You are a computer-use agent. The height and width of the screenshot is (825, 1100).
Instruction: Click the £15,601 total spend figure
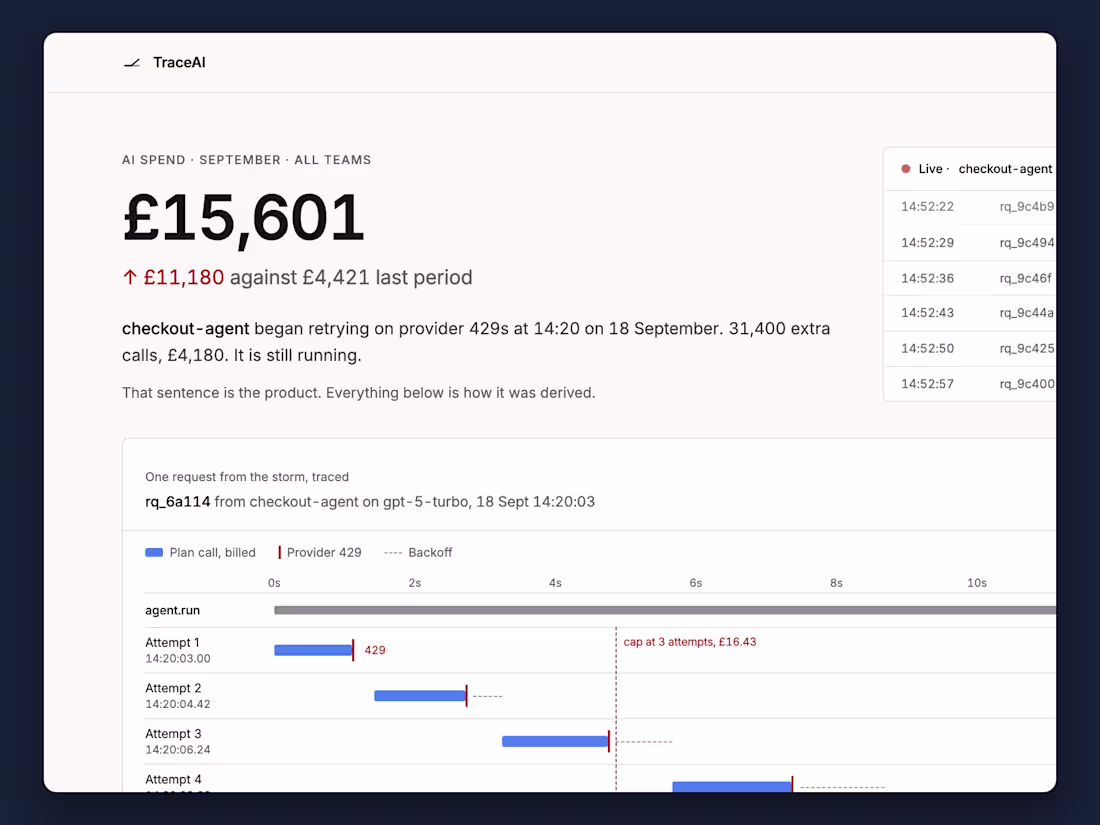coord(243,218)
